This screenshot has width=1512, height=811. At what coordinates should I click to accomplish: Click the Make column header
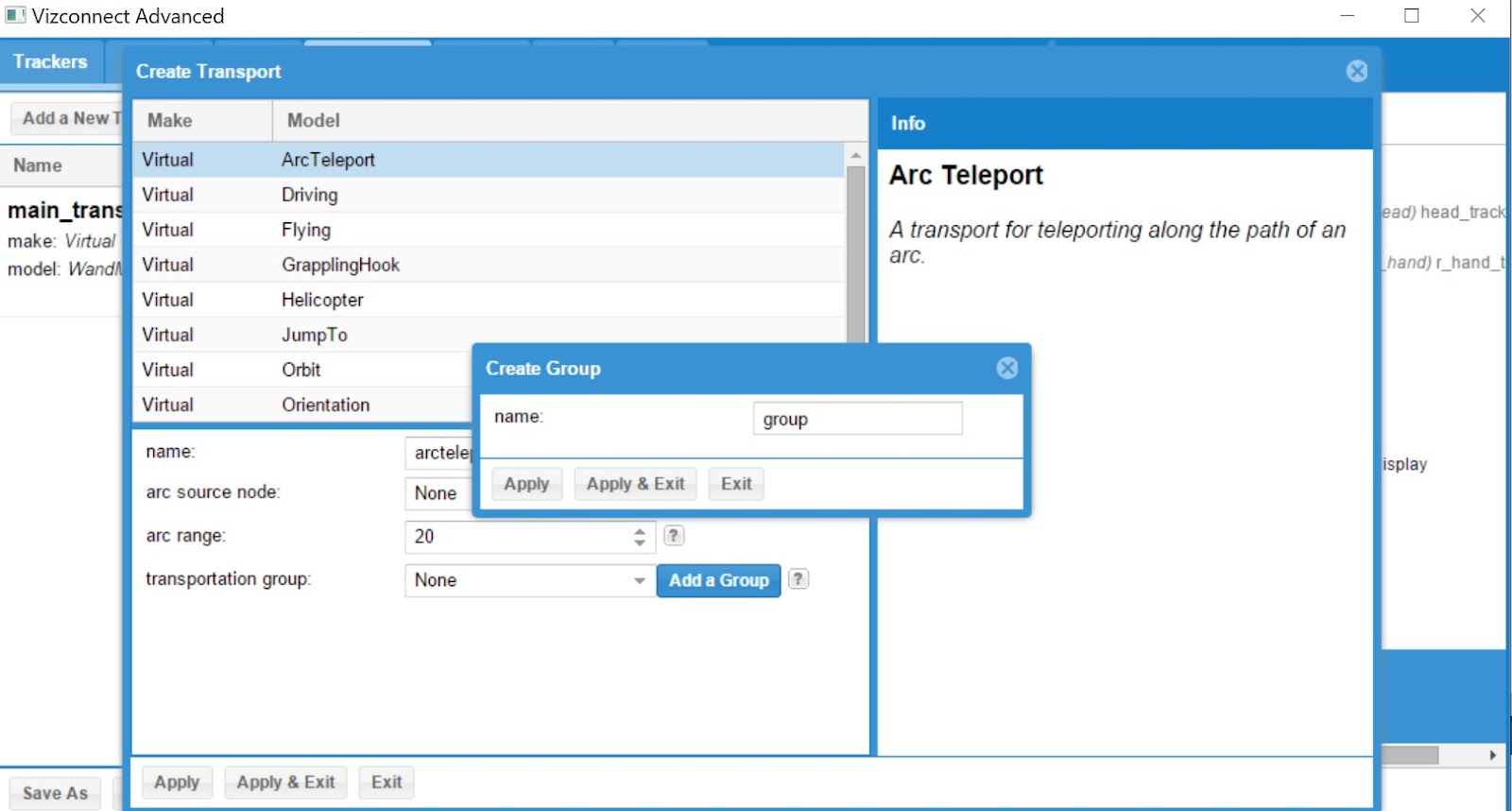(202, 120)
